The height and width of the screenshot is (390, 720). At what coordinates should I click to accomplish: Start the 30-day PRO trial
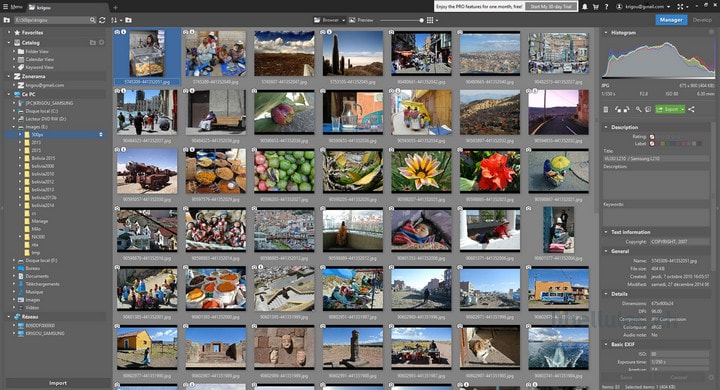point(551,6)
